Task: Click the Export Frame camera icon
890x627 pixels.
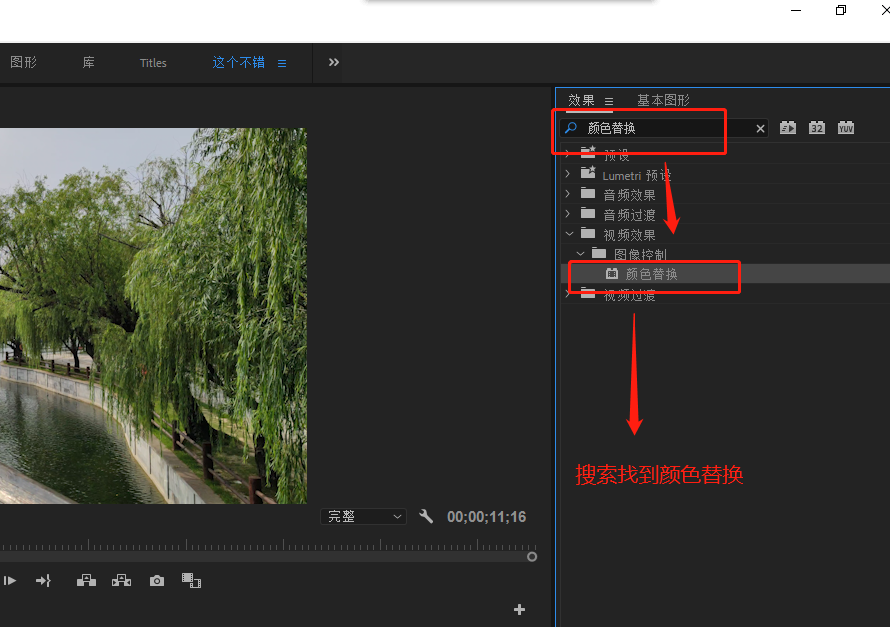Action: point(156,580)
